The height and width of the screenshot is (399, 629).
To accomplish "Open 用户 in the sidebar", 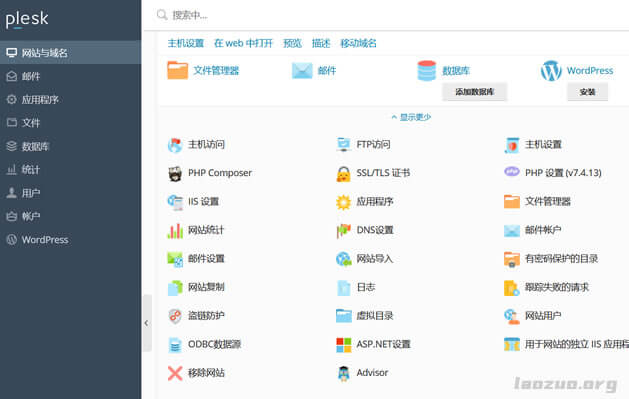I will click(71, 193).
